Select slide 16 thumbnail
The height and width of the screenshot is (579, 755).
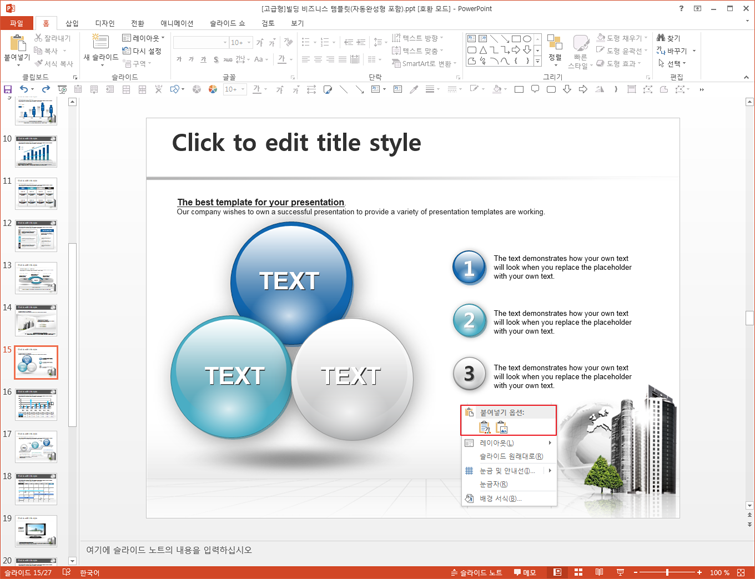pos(36,405)
